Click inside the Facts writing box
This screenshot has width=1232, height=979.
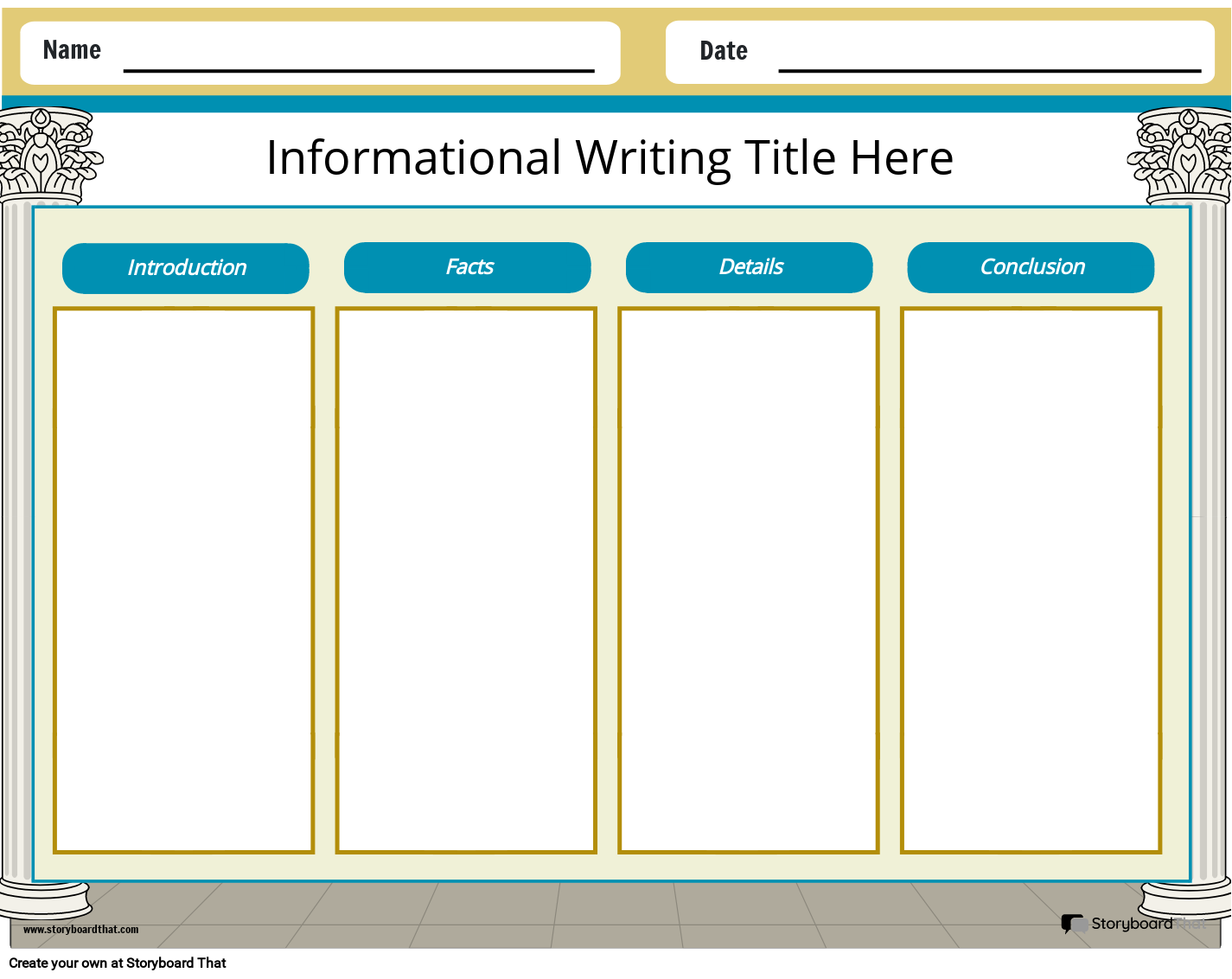[466, 579]
